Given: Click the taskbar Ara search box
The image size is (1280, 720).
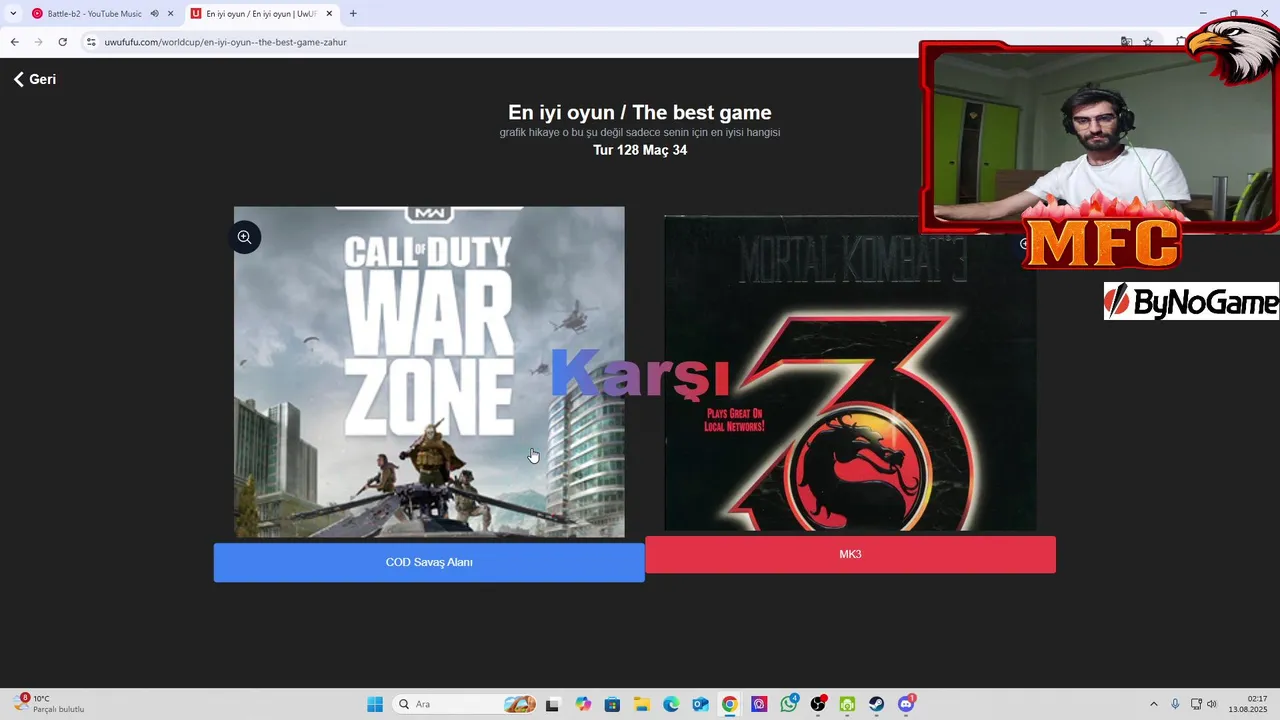Looking at the screenshot, I should [x=465, y=704].
